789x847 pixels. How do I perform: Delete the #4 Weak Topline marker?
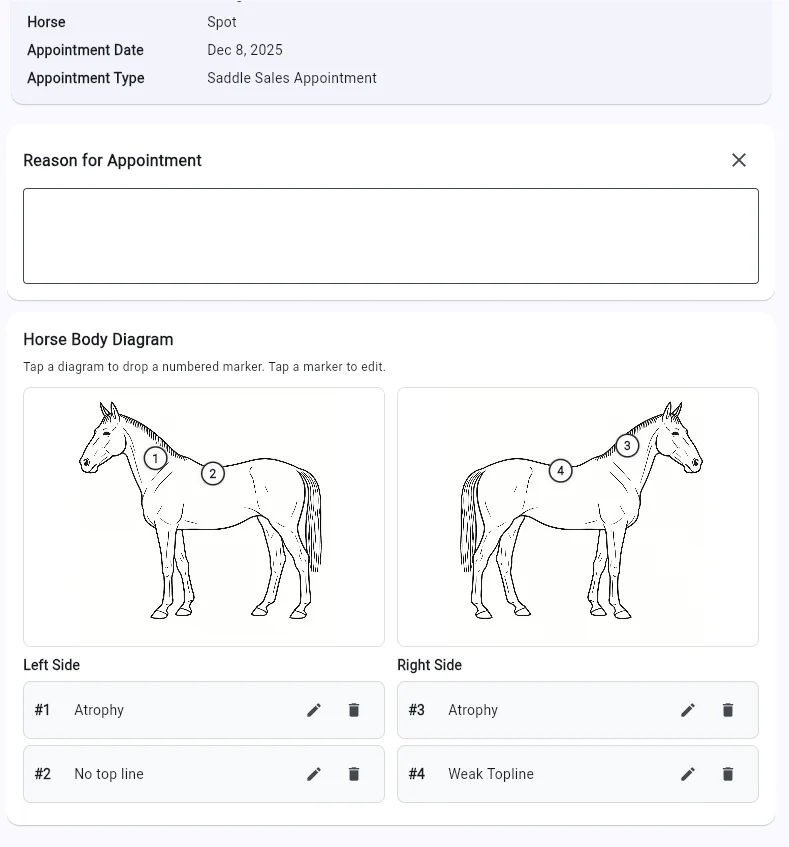click(728, 774)
